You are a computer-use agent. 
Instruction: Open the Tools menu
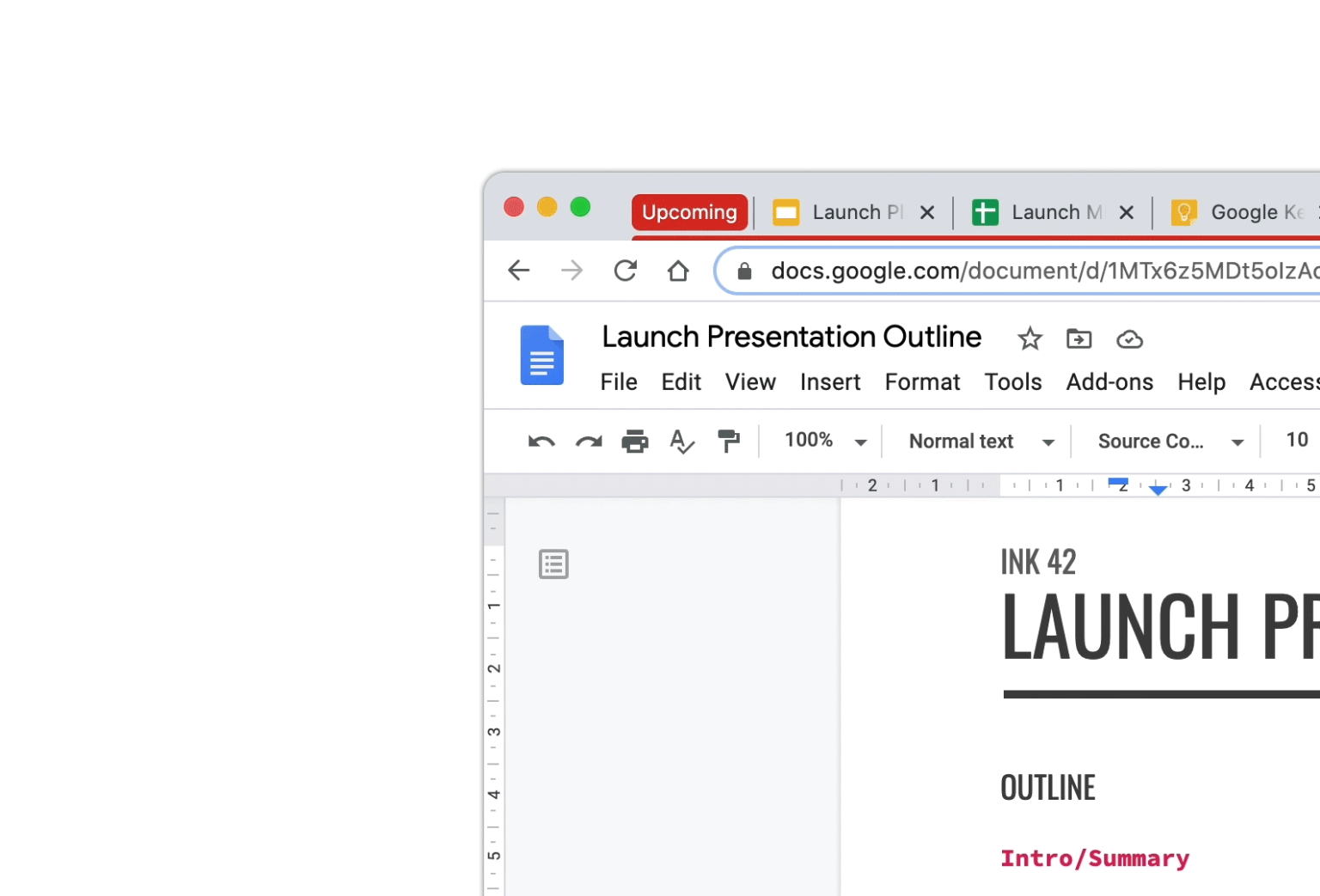point(1013,382)
